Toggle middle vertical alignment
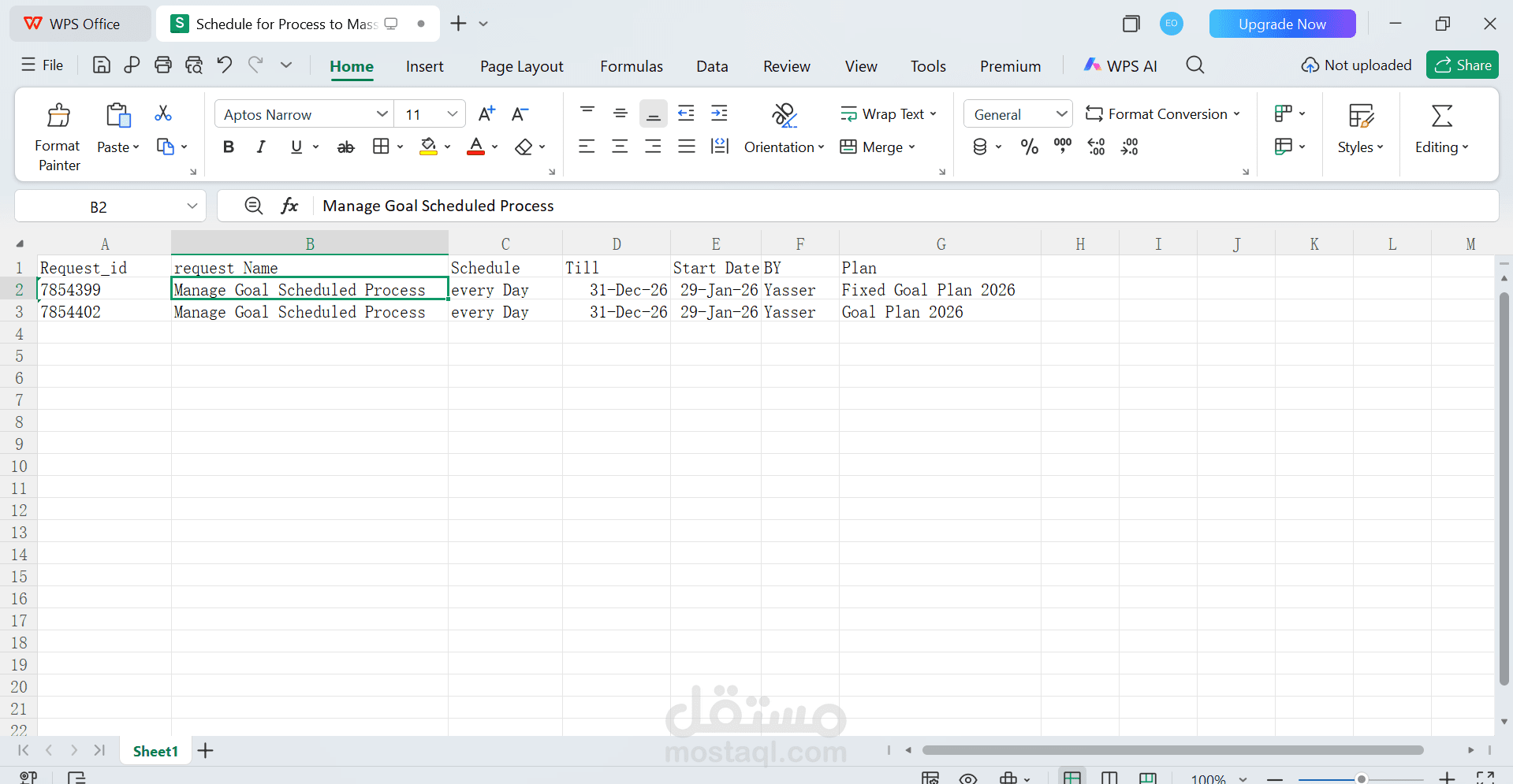The height and width of the screenshot is (784, 1513). pos(620,113)
